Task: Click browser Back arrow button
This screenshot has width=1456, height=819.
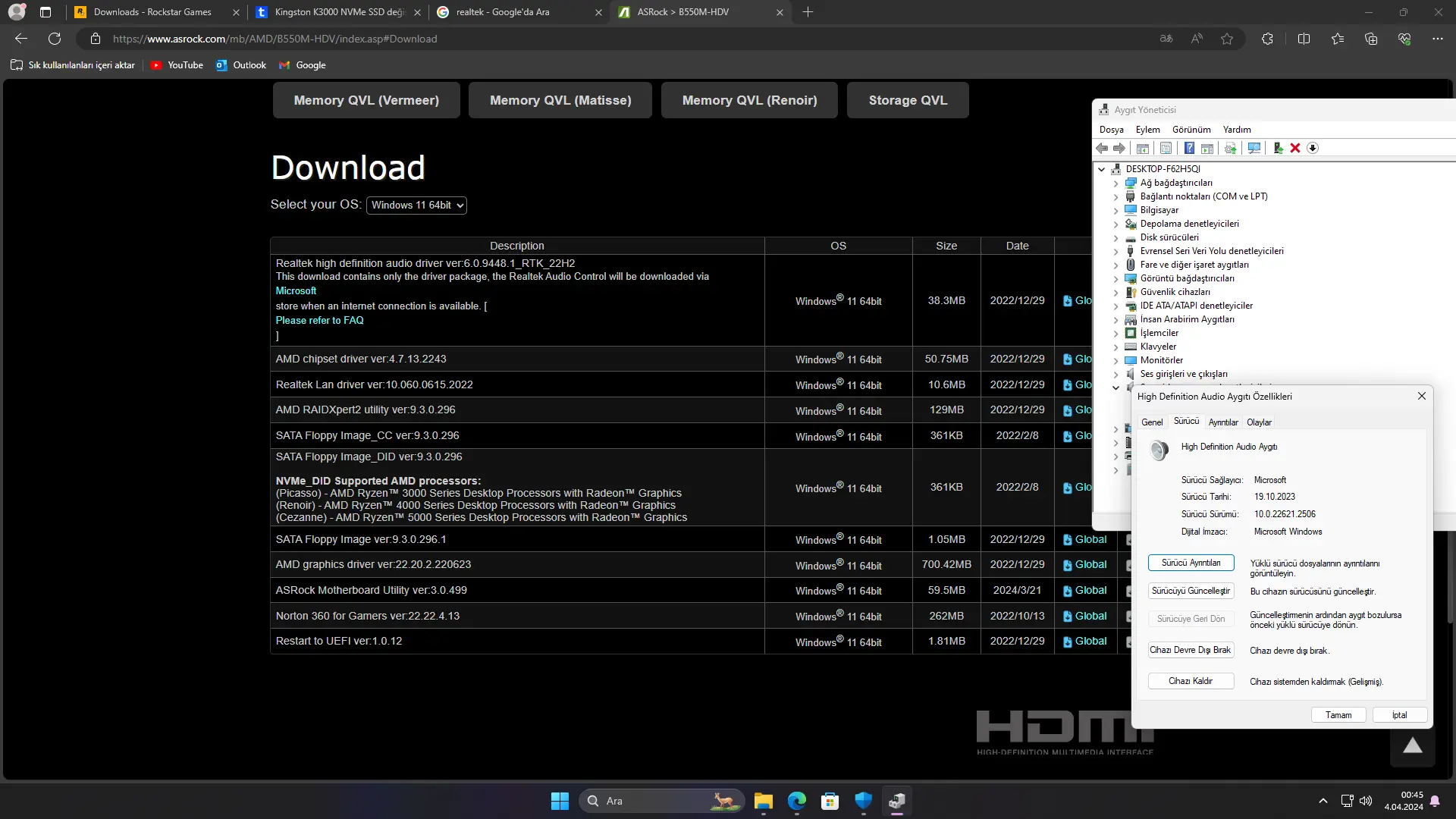Action: (21, 39)
